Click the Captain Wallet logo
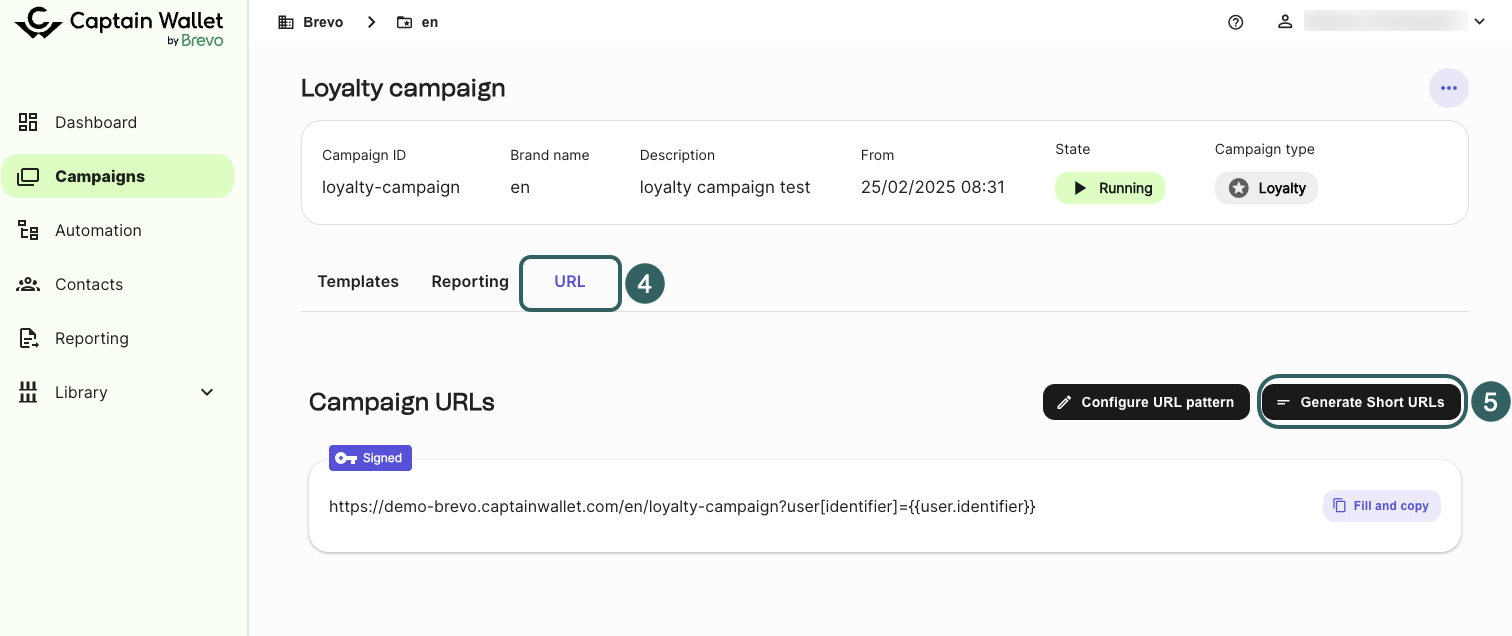Viewport: 1512px width, 636px height. 119,26
